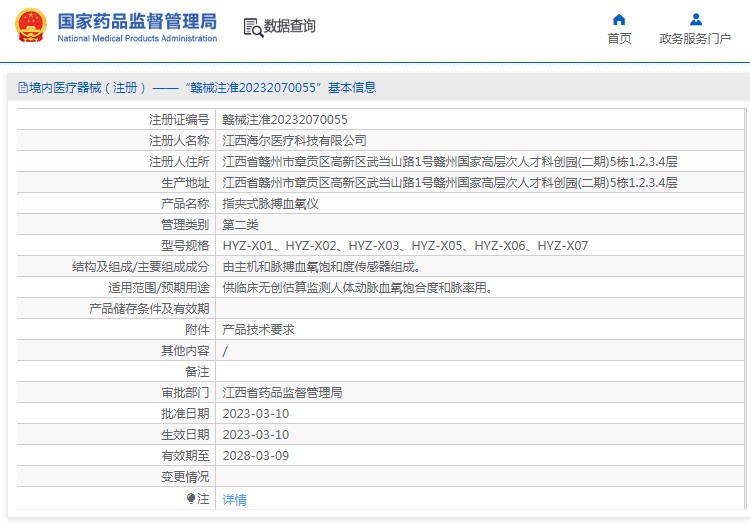Click 有效期至 date 2028-03-09
The width and height of the screenshot is (750, 525).
click(x=256, y=456)
